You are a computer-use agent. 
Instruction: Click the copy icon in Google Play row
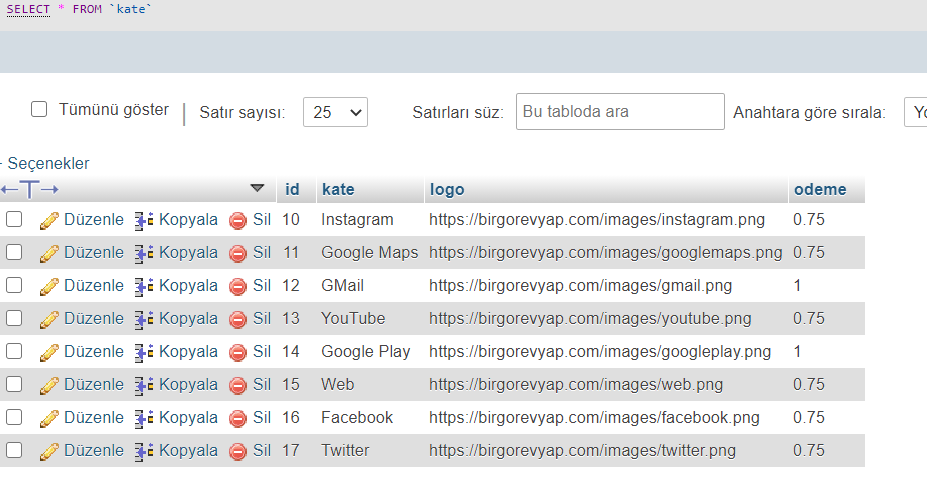144,353
